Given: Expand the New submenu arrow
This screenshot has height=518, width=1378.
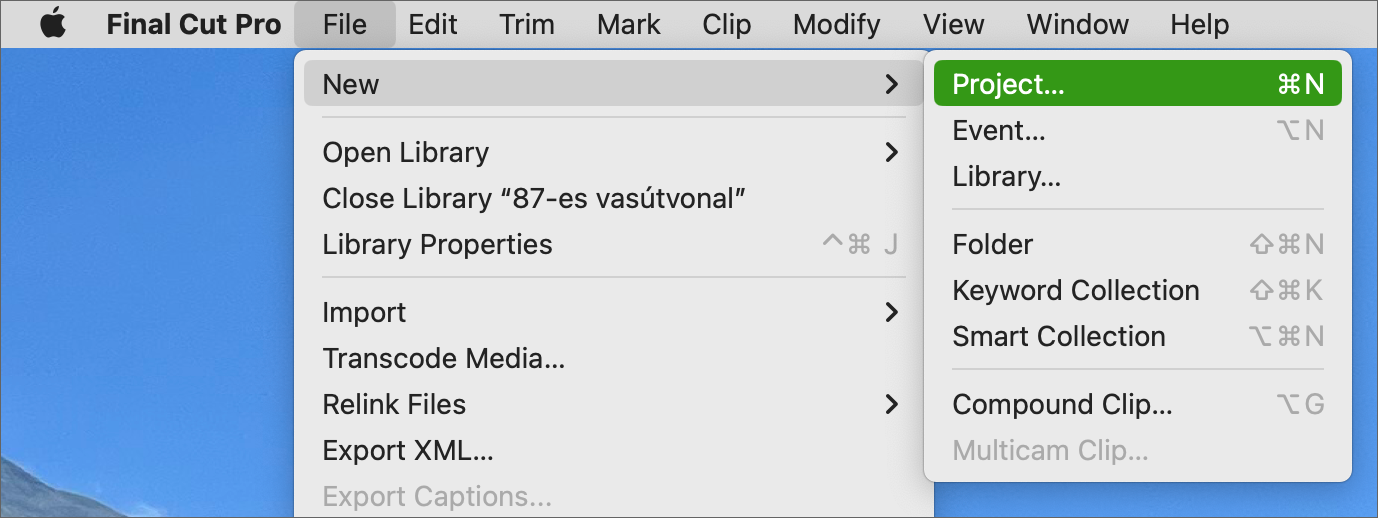Looking at the screenshot, I should (x=891, y=84).
